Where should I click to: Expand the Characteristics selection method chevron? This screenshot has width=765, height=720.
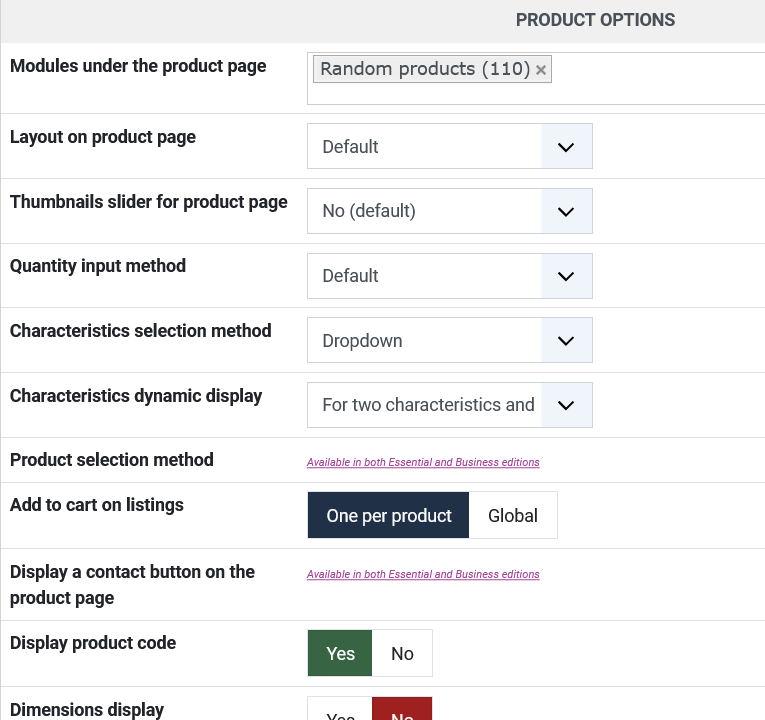click(x=566, y=341)
